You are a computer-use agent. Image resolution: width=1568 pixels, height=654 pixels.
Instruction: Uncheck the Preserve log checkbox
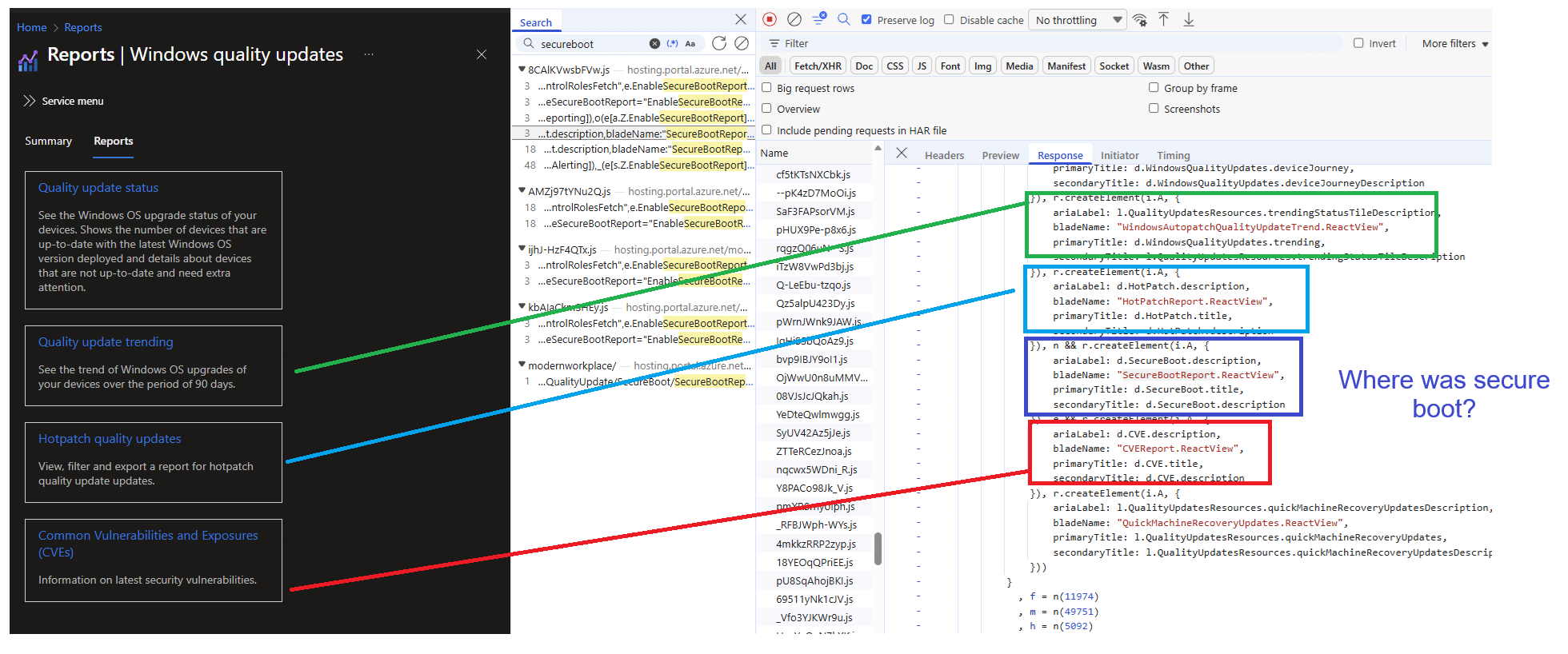coord(866,20)
